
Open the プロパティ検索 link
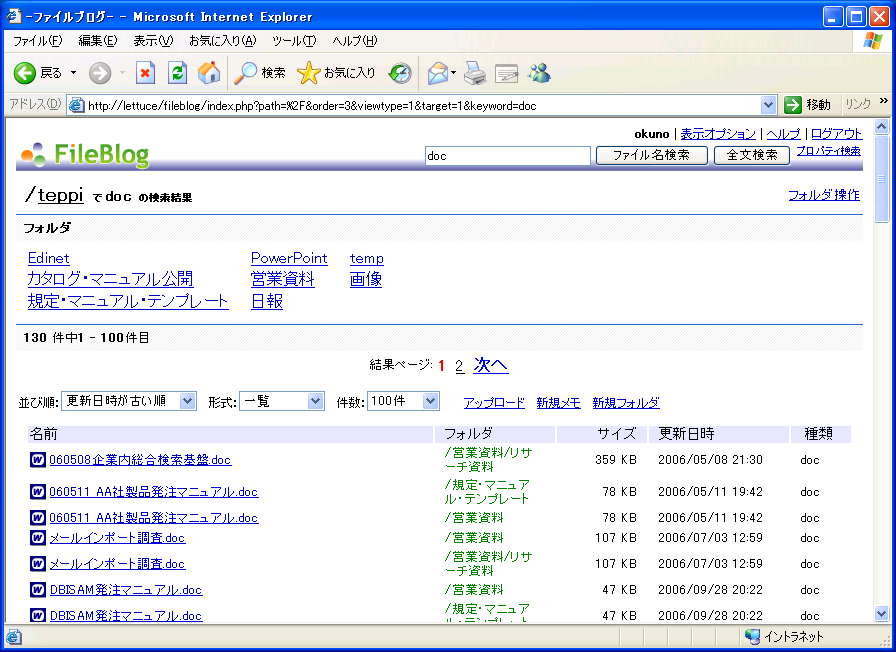[x=829, y=151]
